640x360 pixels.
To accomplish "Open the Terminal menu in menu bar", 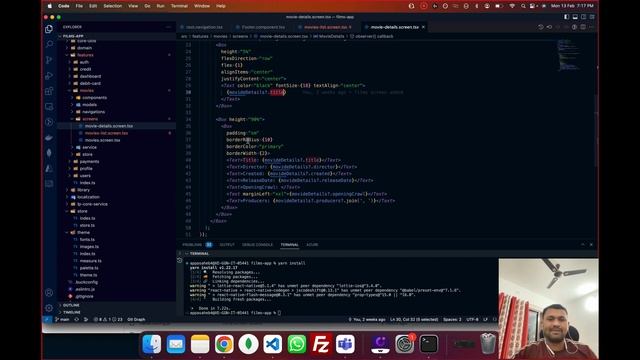I will [x=179, y=6].
